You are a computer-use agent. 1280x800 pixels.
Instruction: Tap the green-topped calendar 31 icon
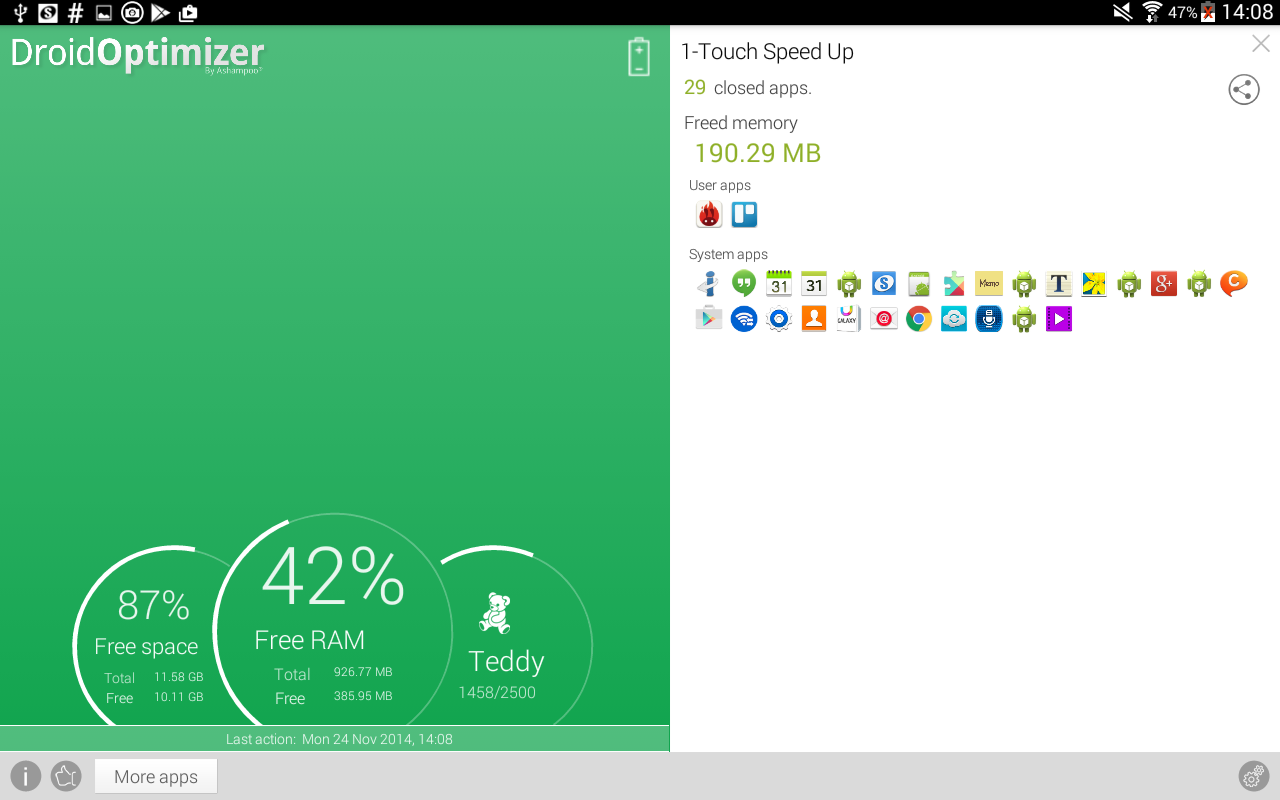coord(779,284)
